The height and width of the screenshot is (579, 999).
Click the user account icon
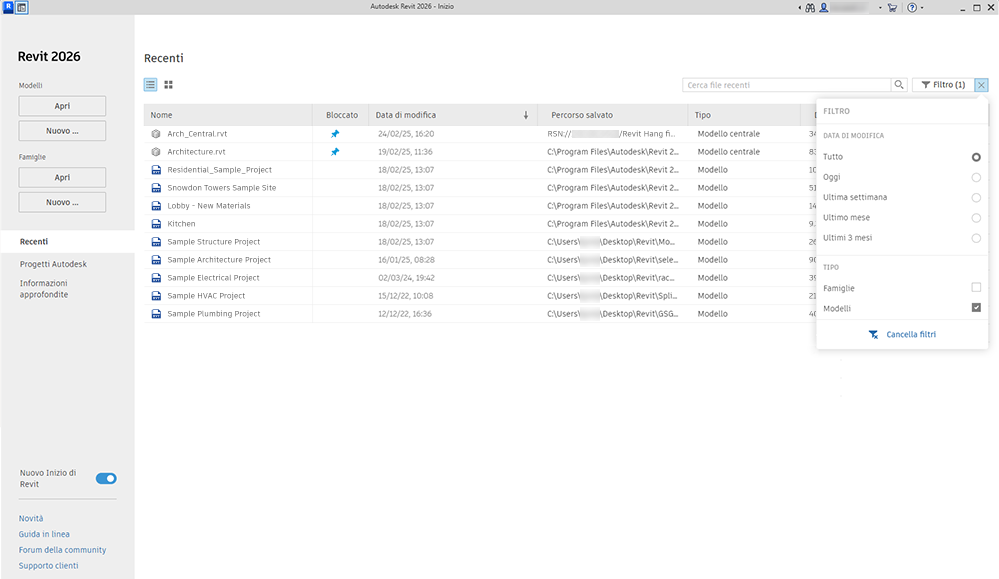coord(824,8)
